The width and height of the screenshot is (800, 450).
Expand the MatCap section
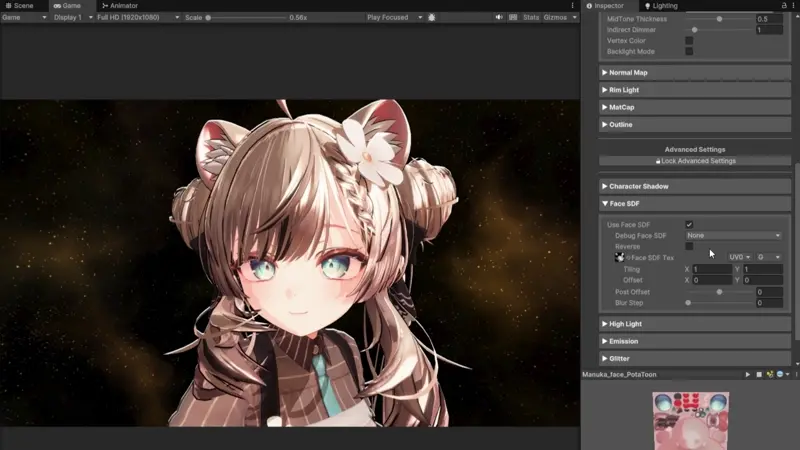click(x=694, y=107)
